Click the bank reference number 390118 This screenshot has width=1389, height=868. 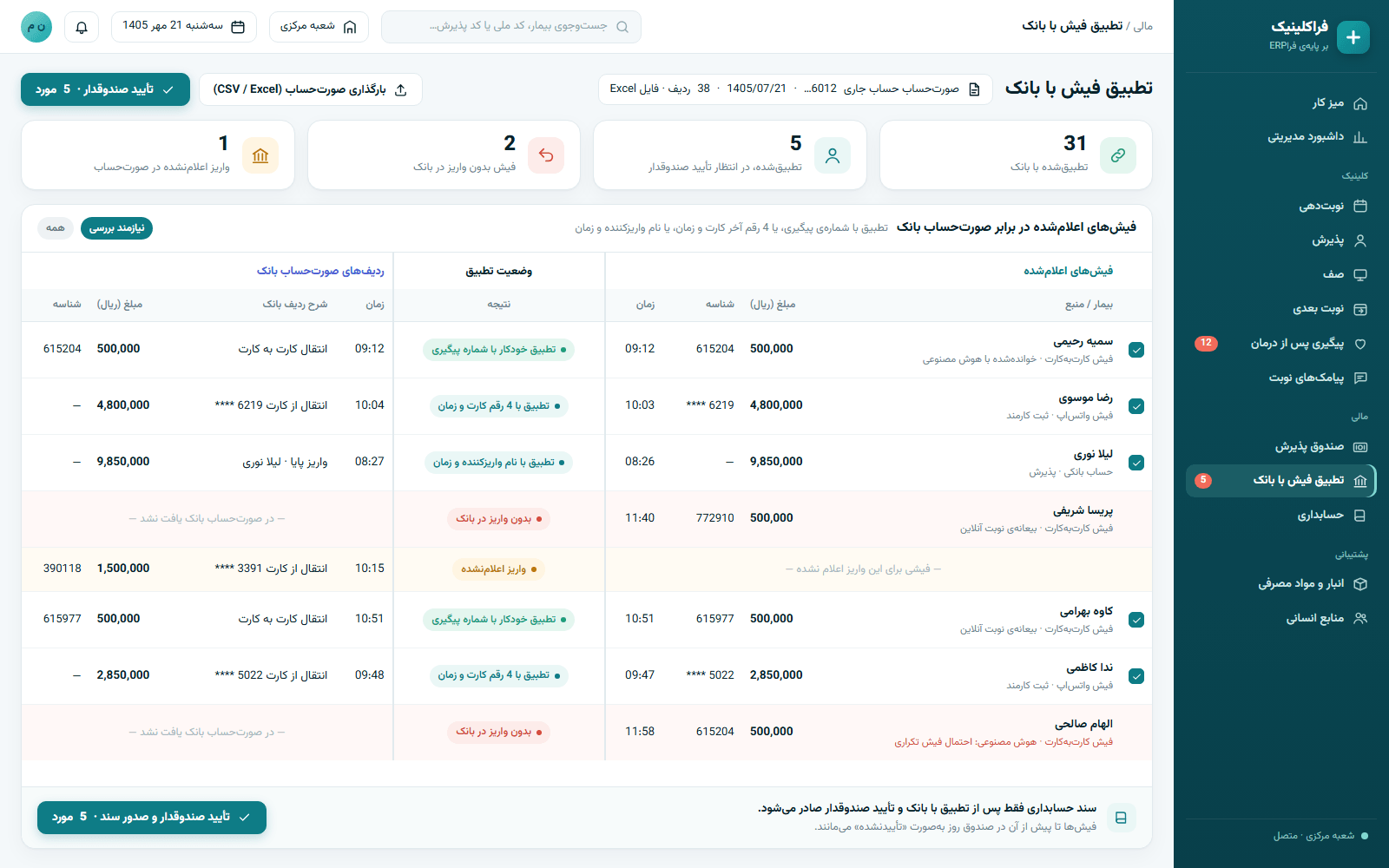pos(62,569)
